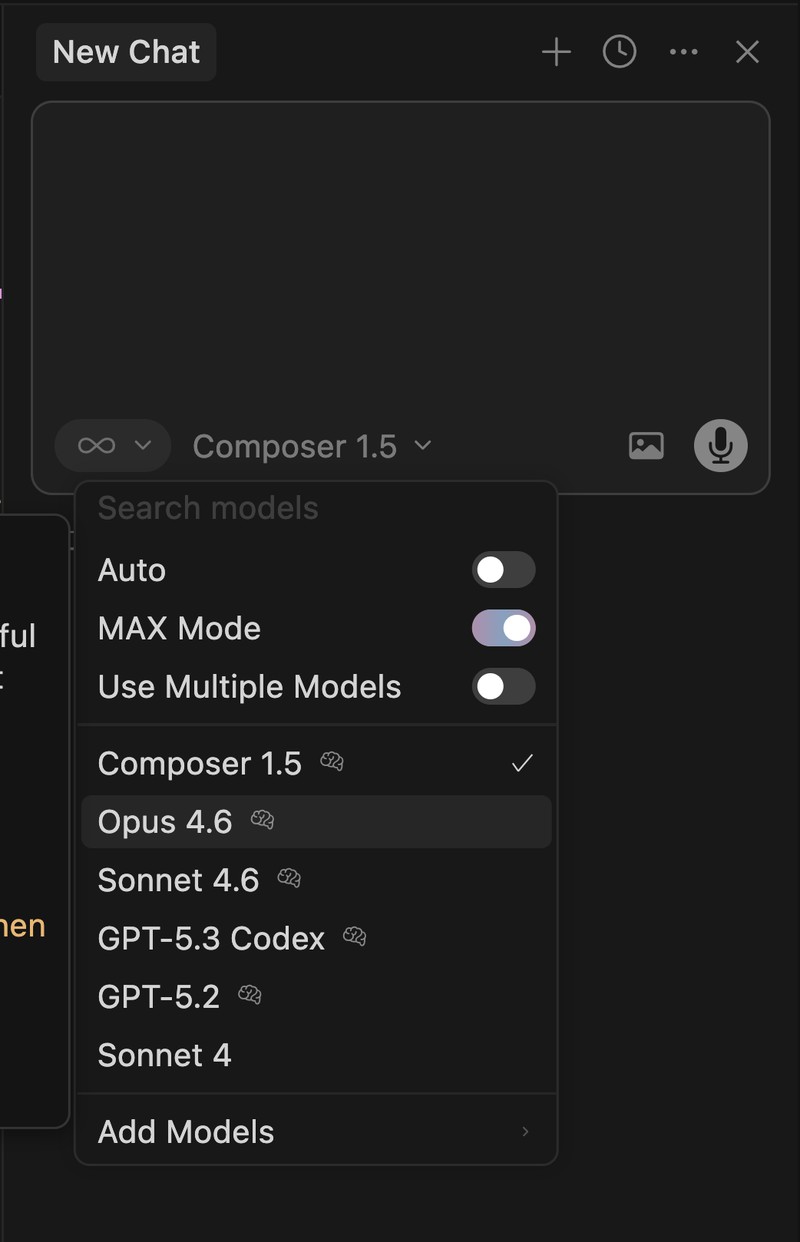The width and height of the screenshot is (800, 1242).
Task: Click the New Chat tab label
Action: click(126, 52)
